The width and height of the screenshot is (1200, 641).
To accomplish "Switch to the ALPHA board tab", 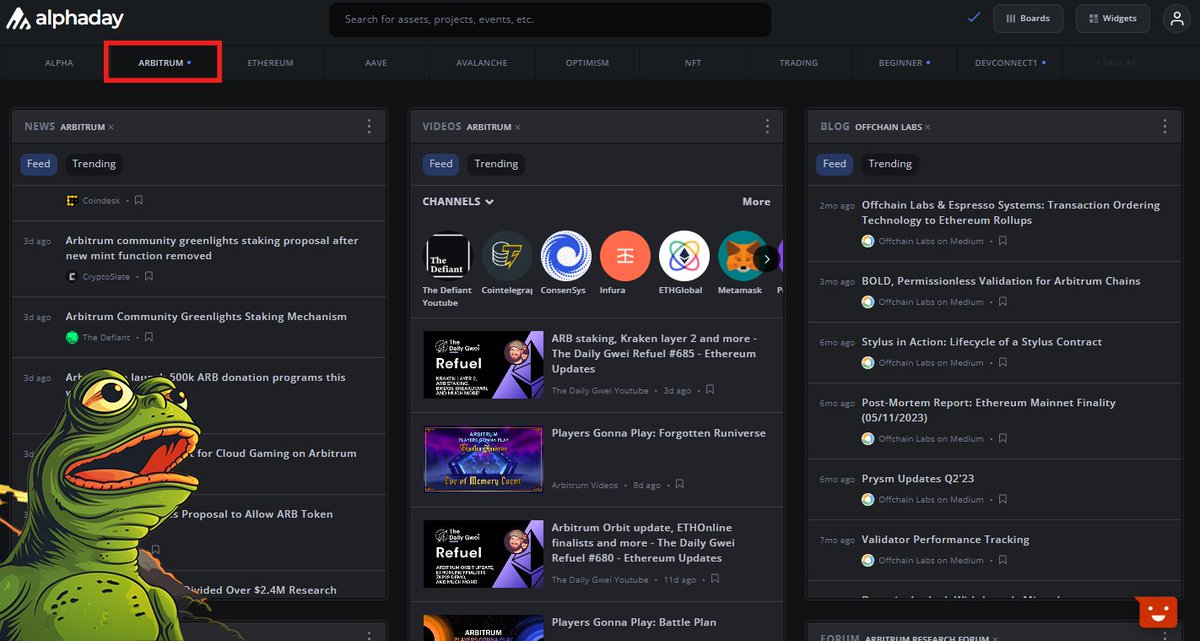I will point(59,63).
